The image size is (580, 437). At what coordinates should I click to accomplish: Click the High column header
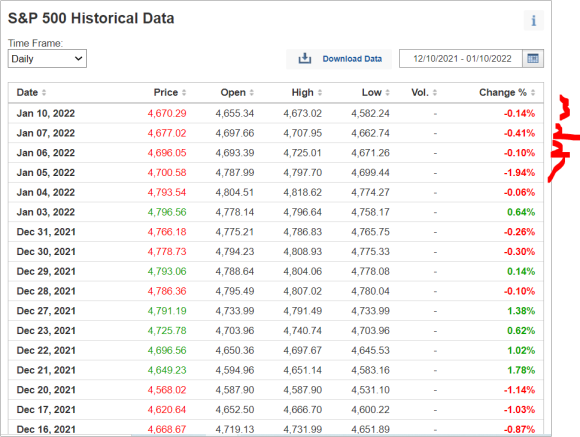pos(303,93)
